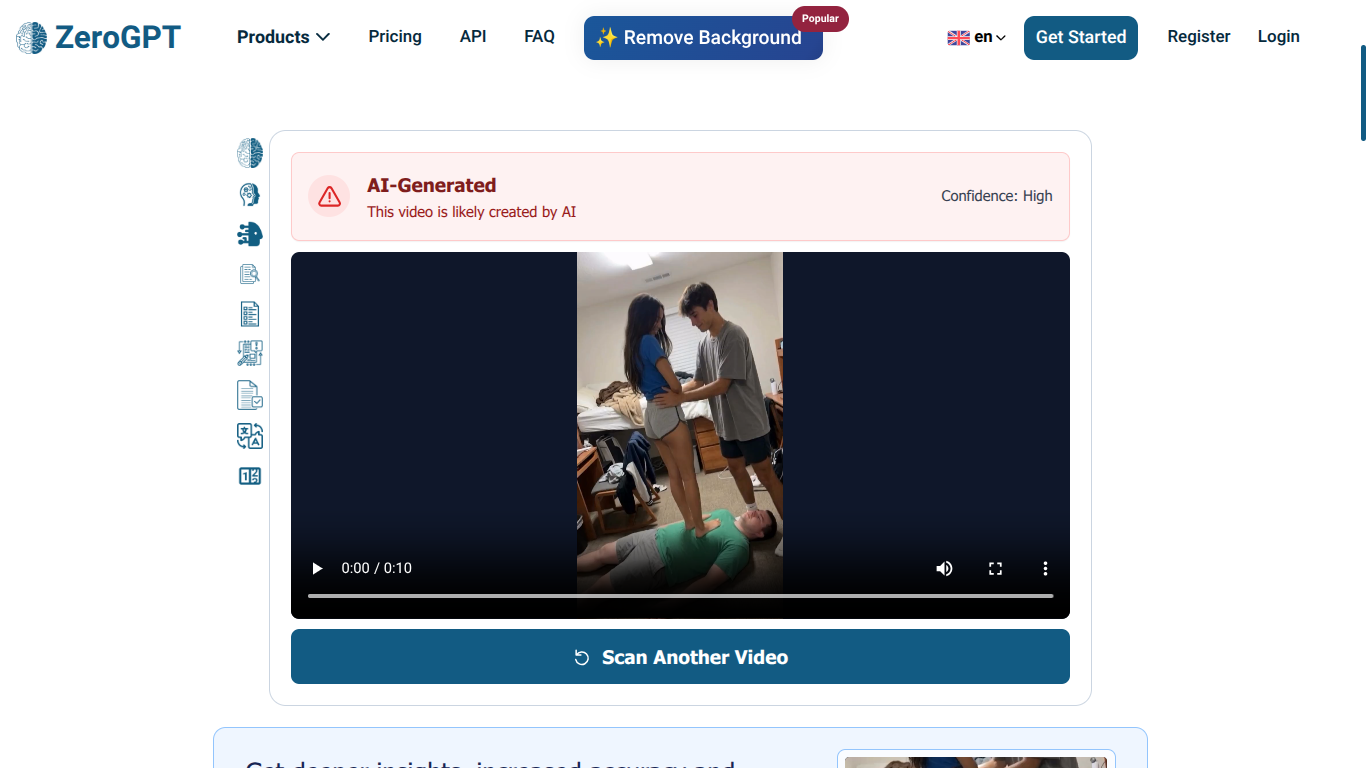
Task: Open the brain icon tool in sidebar
Action: click(x=250, y=153)
